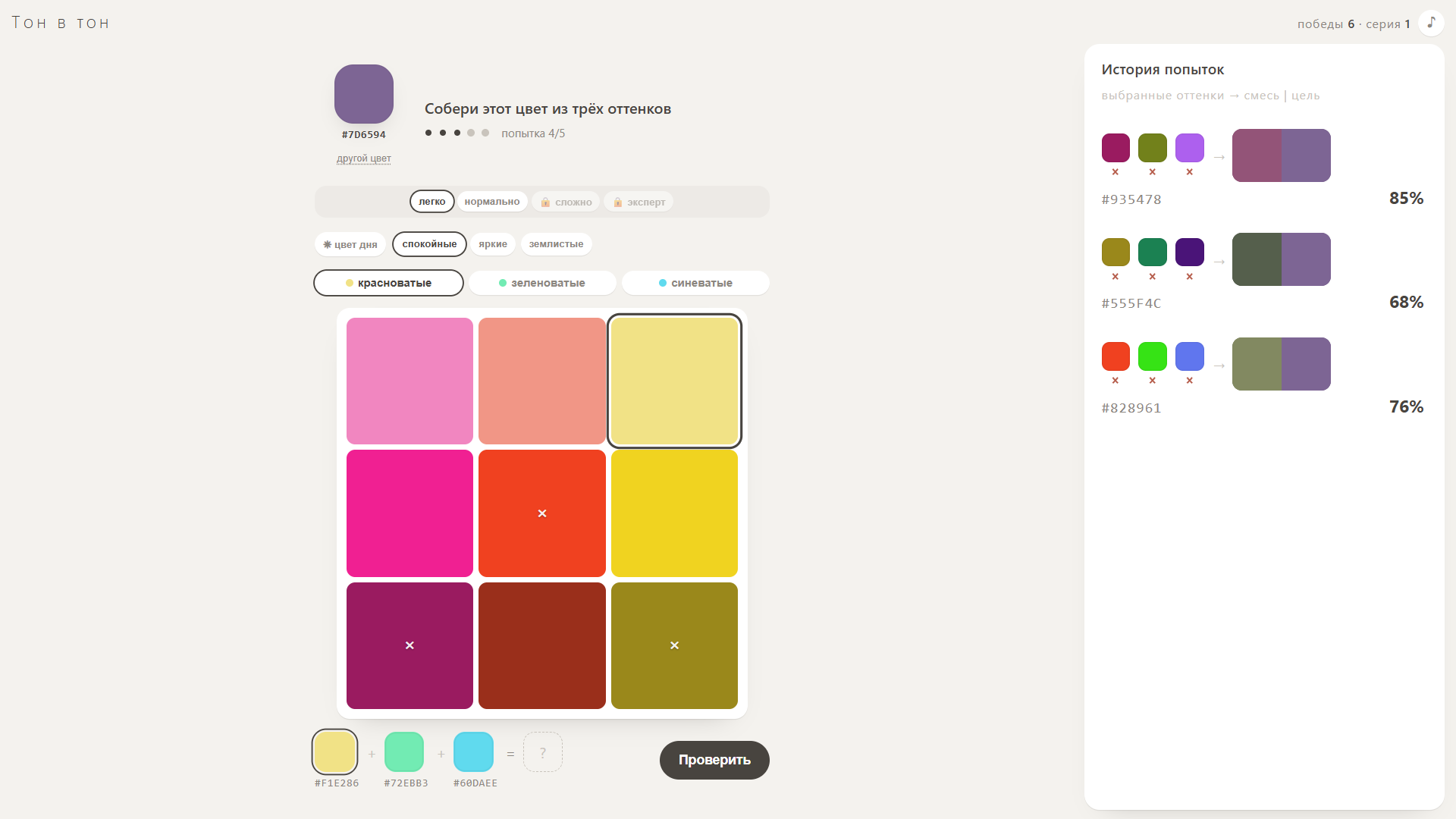Open the 'синеватые' shades tab
The height and width of the screenshot is (819, 1456).
(695, 283)
